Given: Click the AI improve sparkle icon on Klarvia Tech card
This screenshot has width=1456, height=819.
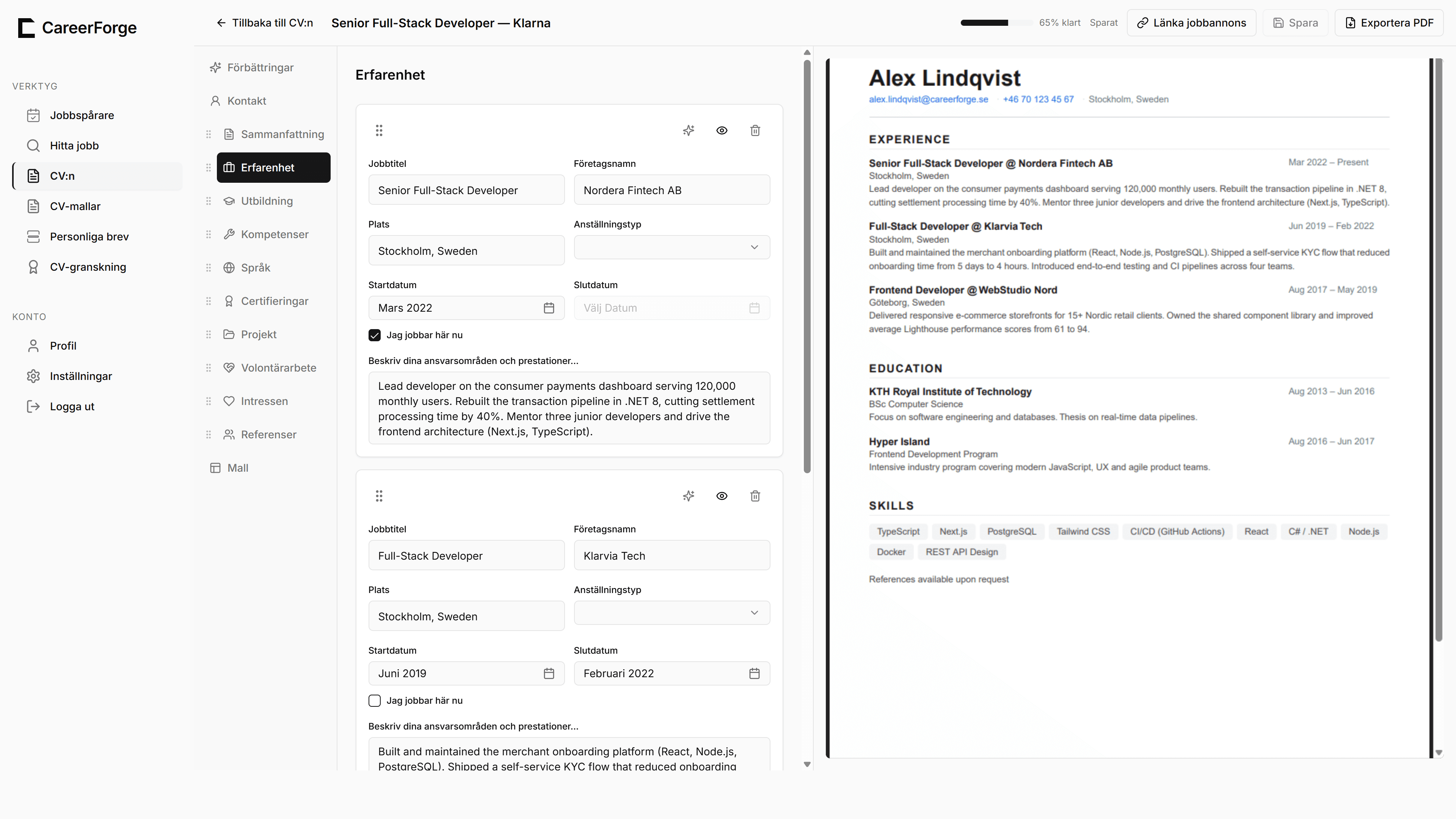Looking at the screenshot, I should [x=689, y=496].
